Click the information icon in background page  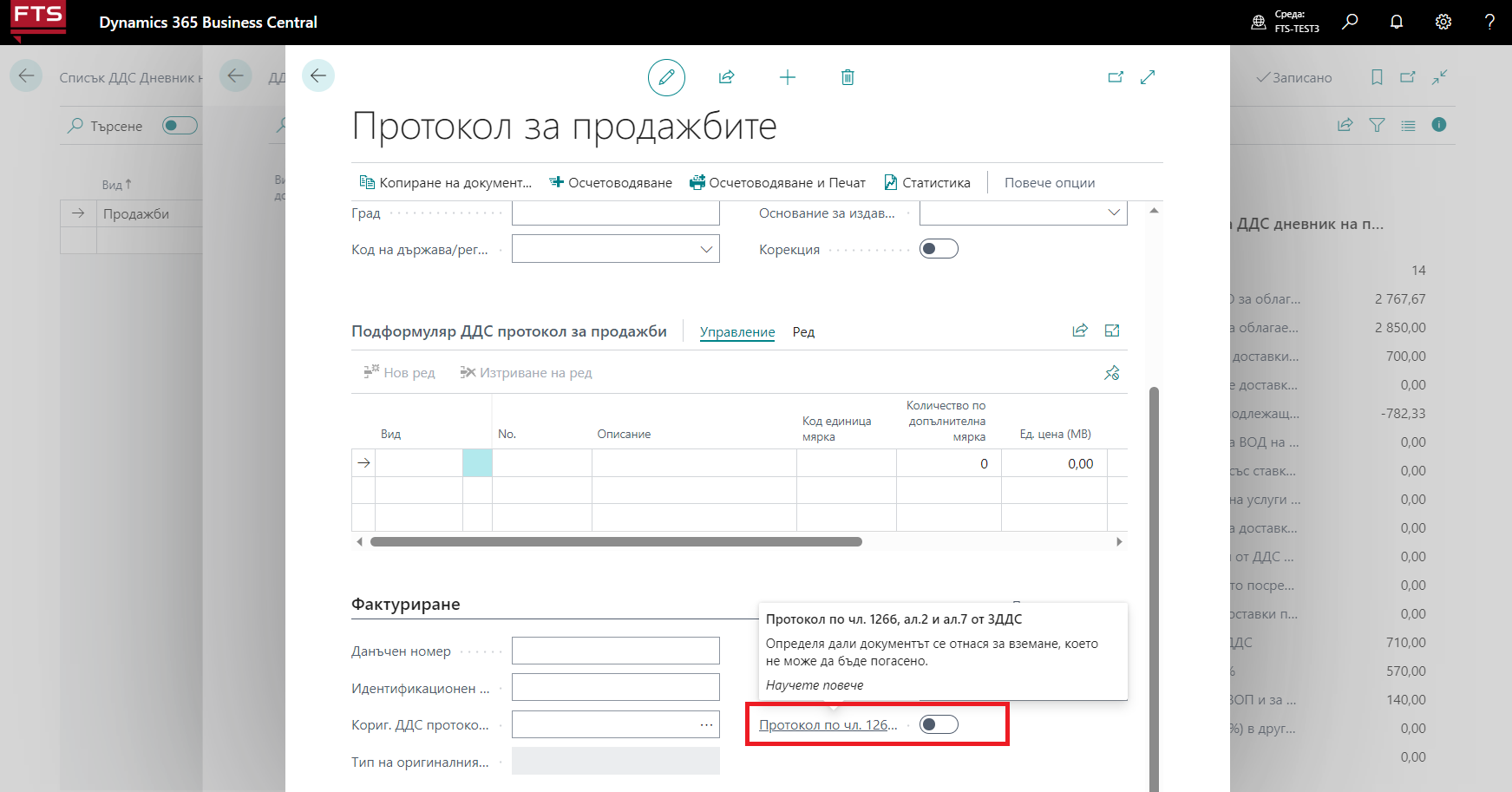click(1439, 125)
